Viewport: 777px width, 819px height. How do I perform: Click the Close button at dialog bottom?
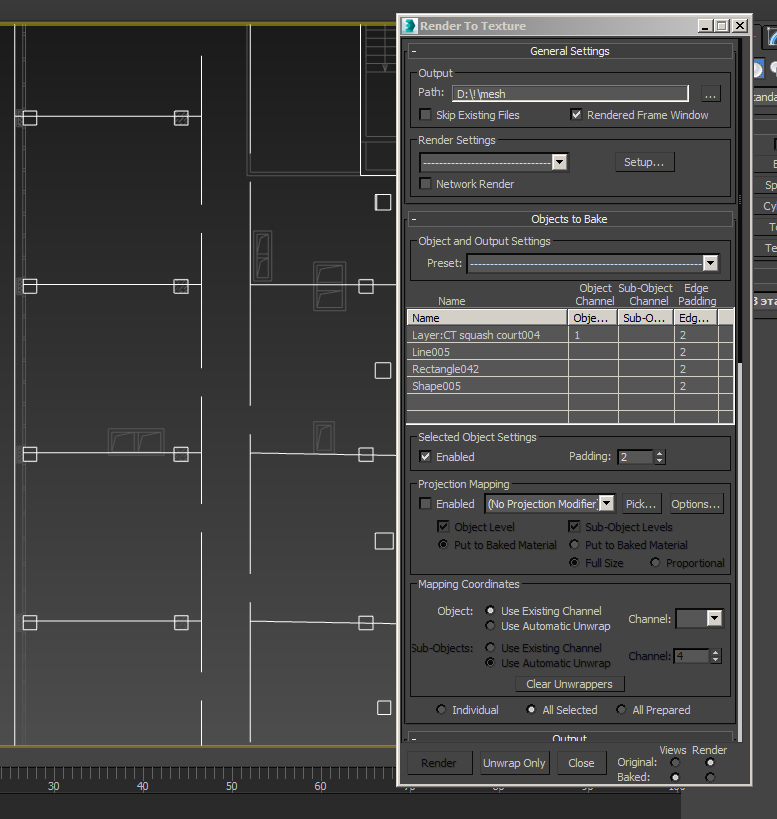tap(582, 763)
